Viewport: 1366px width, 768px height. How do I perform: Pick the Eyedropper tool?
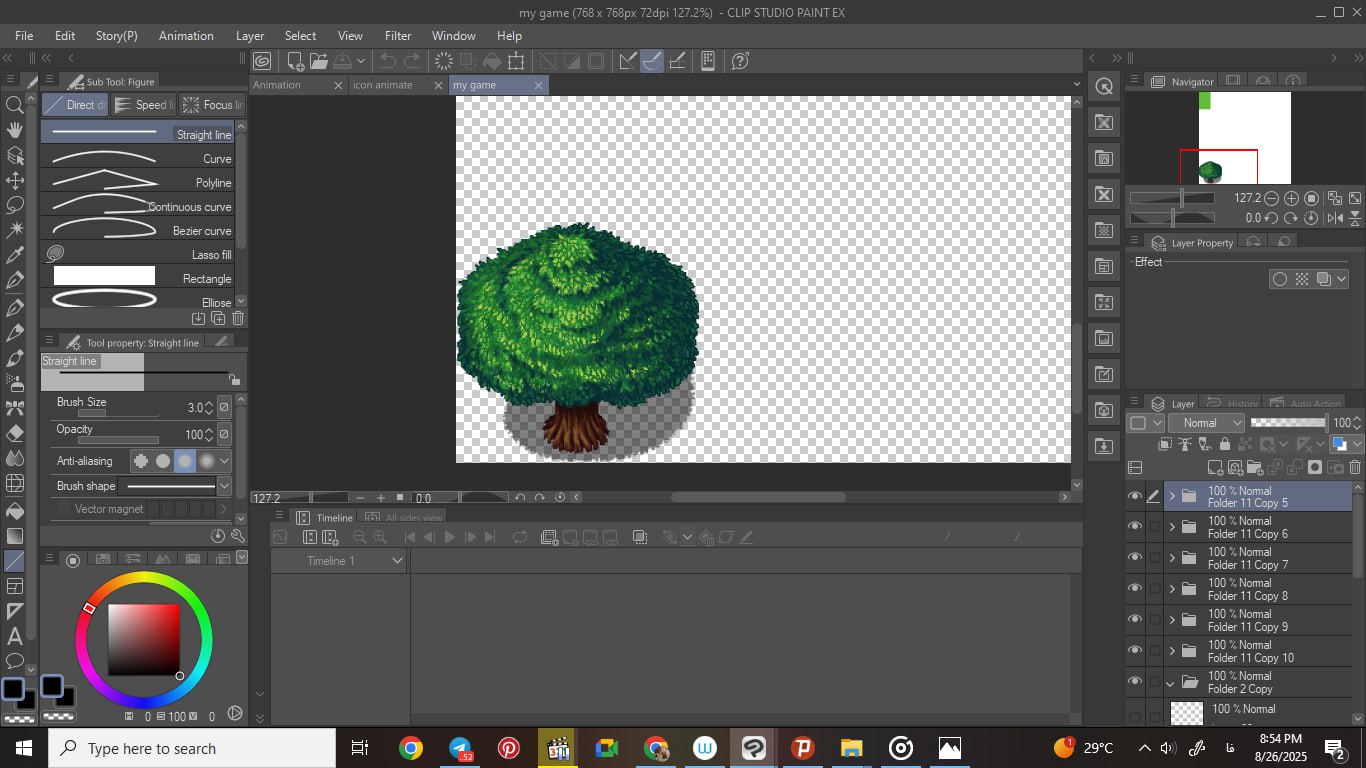tap(15, 257)
